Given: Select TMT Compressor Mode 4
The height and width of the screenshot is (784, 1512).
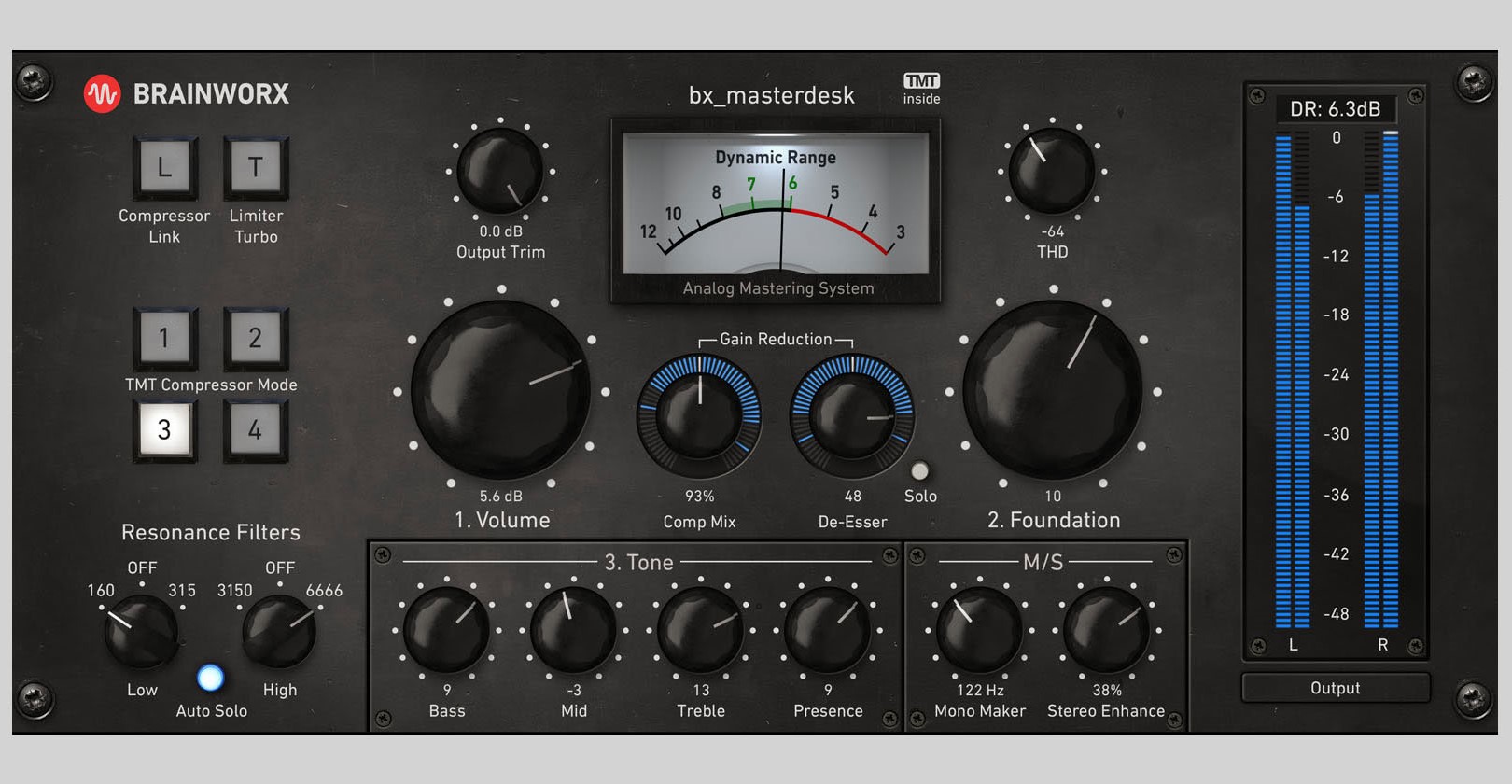Looking at the screenshot, I should 255,429.
